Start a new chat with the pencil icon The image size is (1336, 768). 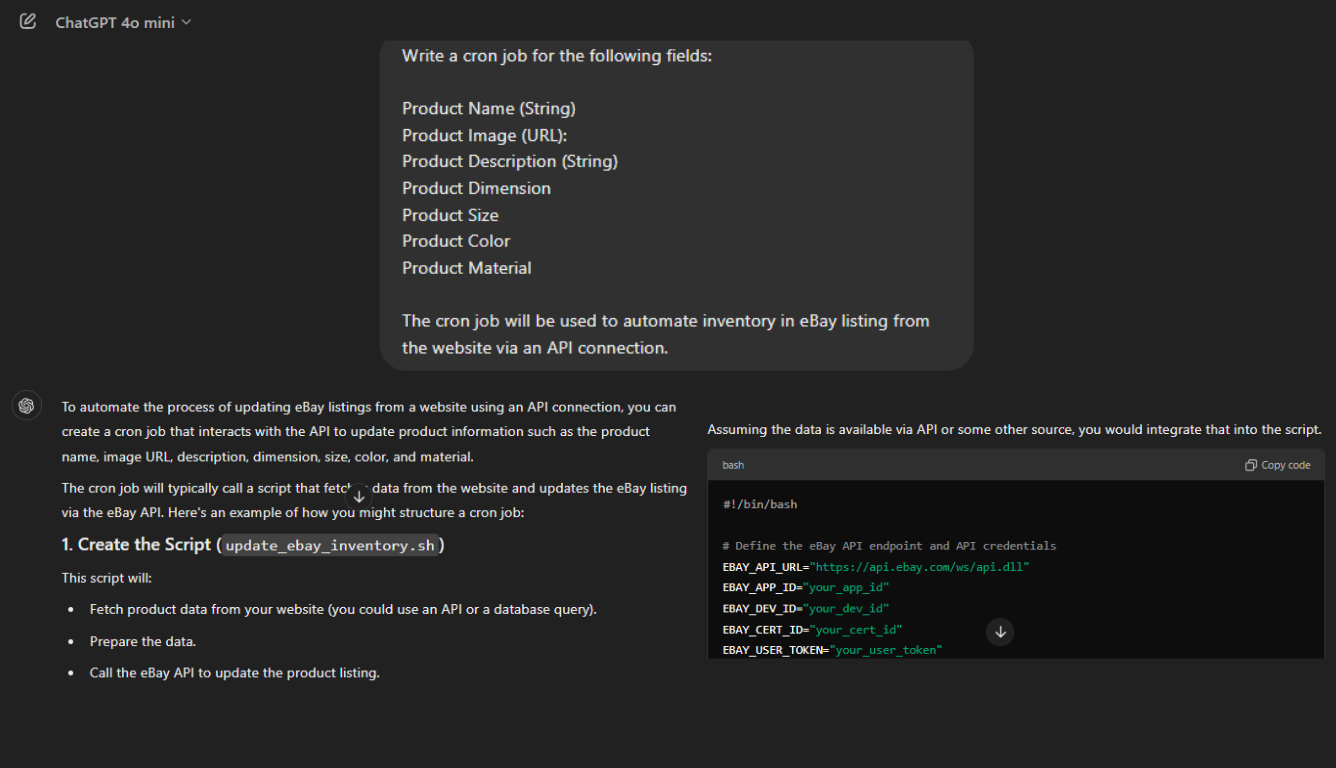pyautogui.click(x=28, y=21)
